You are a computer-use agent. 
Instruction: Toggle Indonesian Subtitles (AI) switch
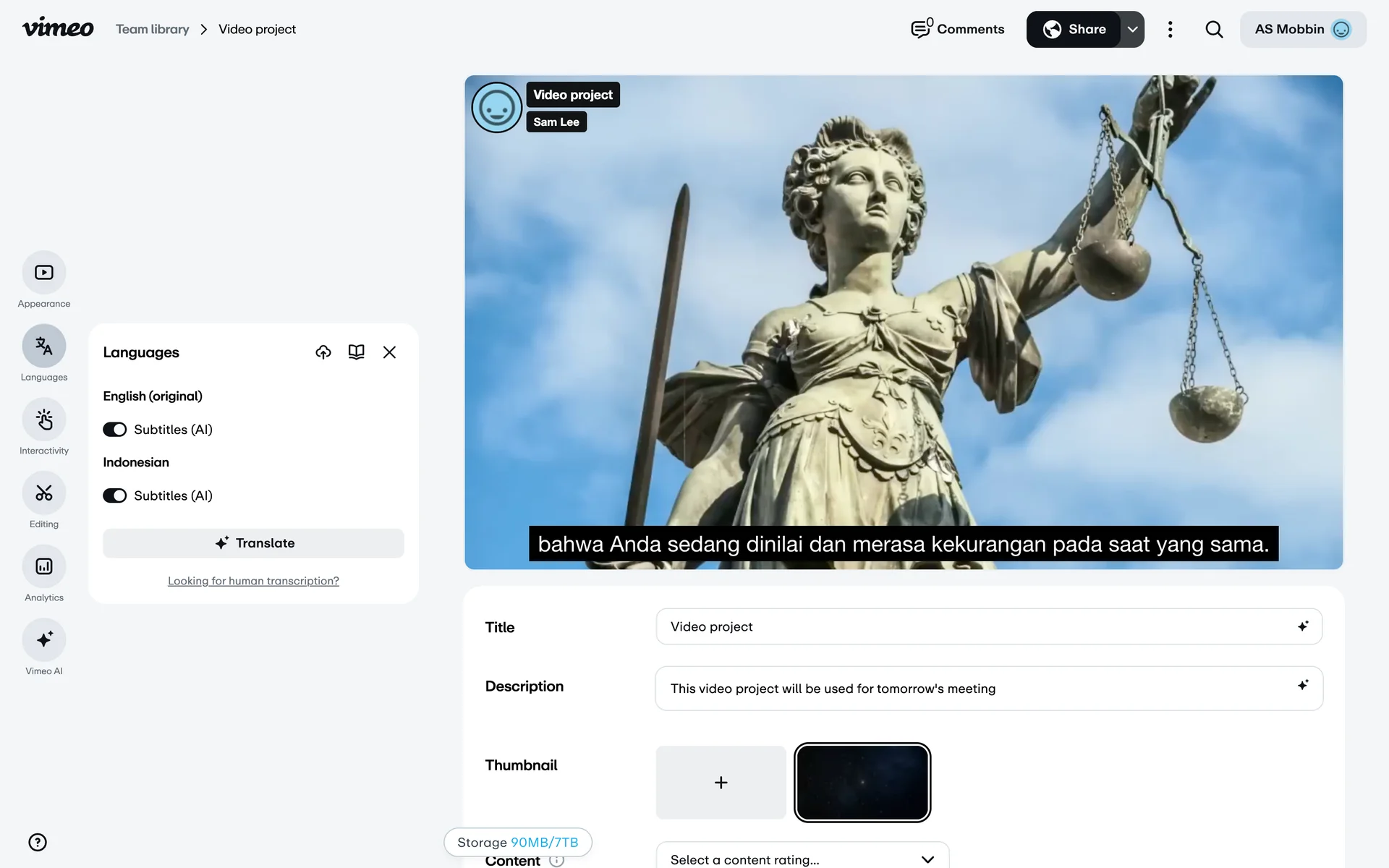click(x=114, y=495)
